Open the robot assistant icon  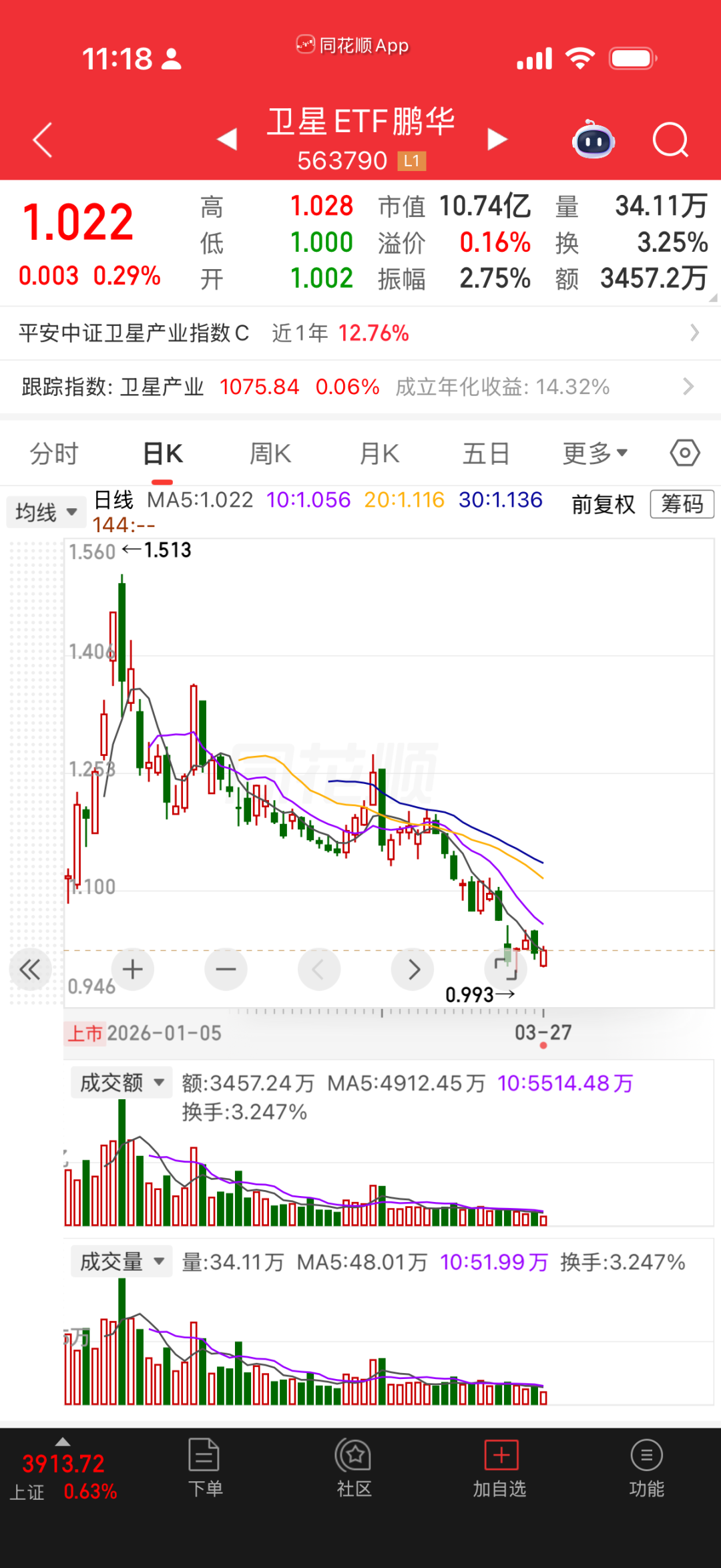(x=593, y=139)
